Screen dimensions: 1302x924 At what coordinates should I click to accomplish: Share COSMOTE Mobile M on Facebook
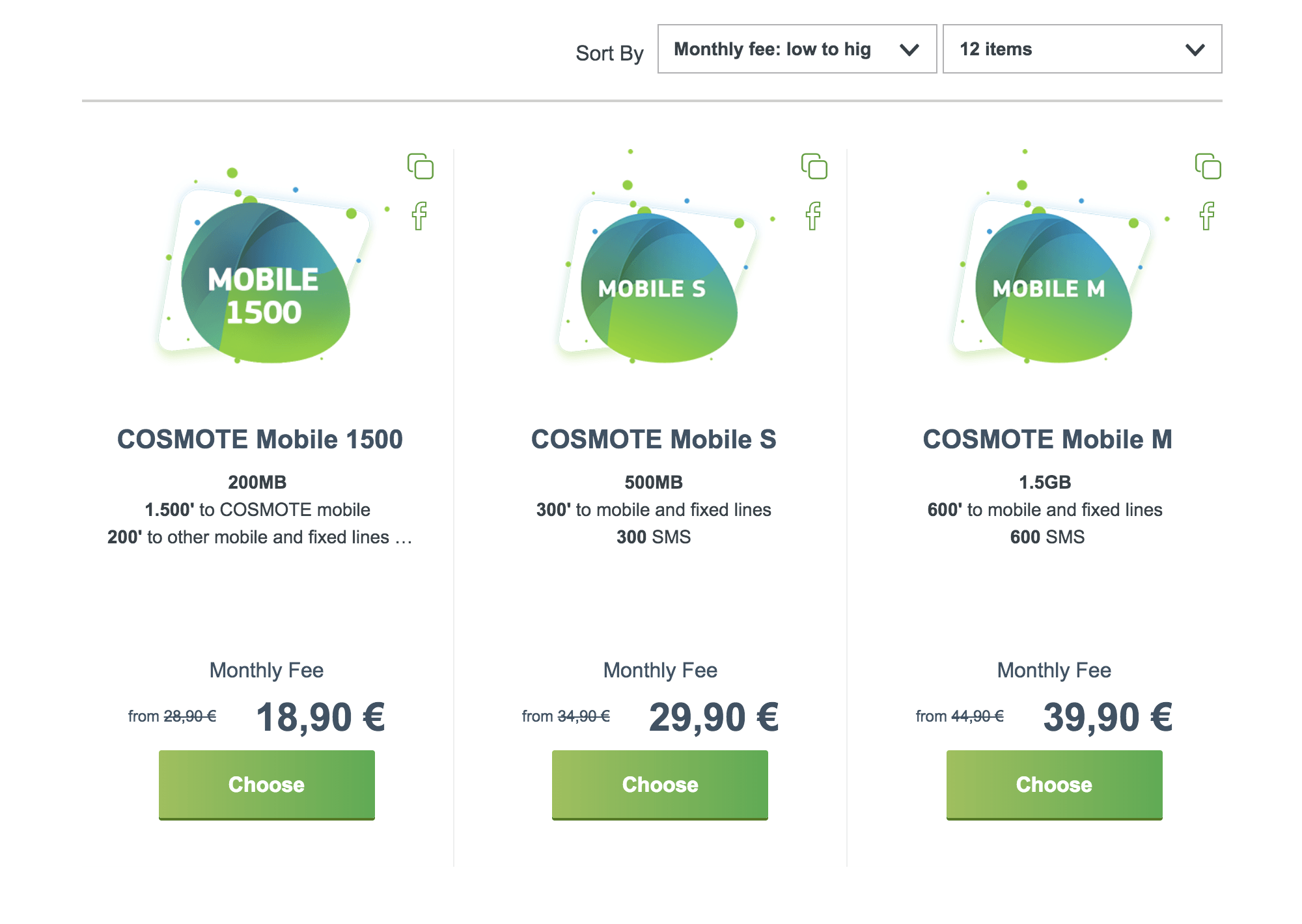(x=1208, y=215)
